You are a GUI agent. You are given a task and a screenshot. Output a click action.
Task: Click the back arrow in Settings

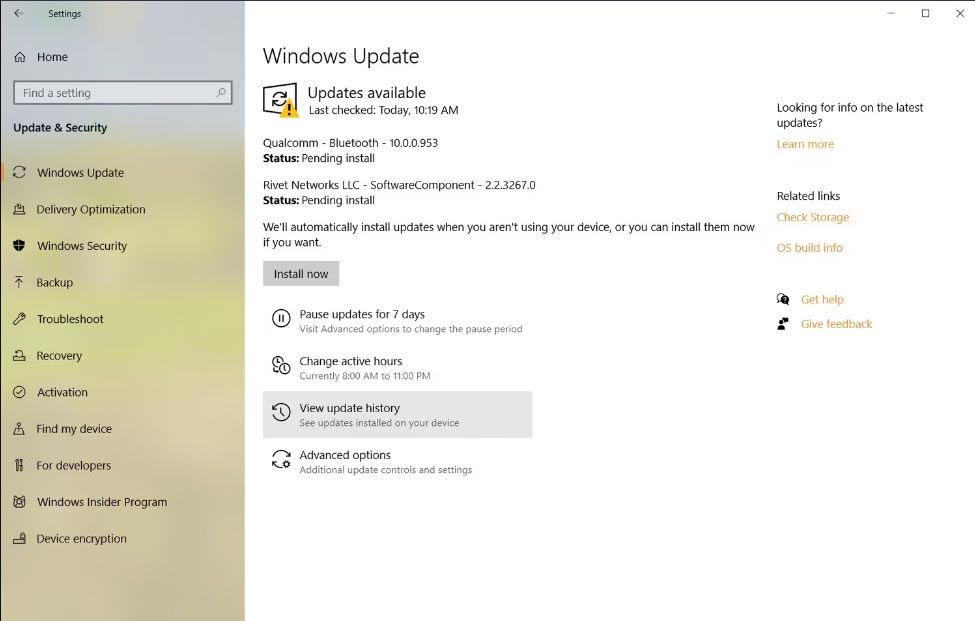pyautogui.click(x=19, y=13)
